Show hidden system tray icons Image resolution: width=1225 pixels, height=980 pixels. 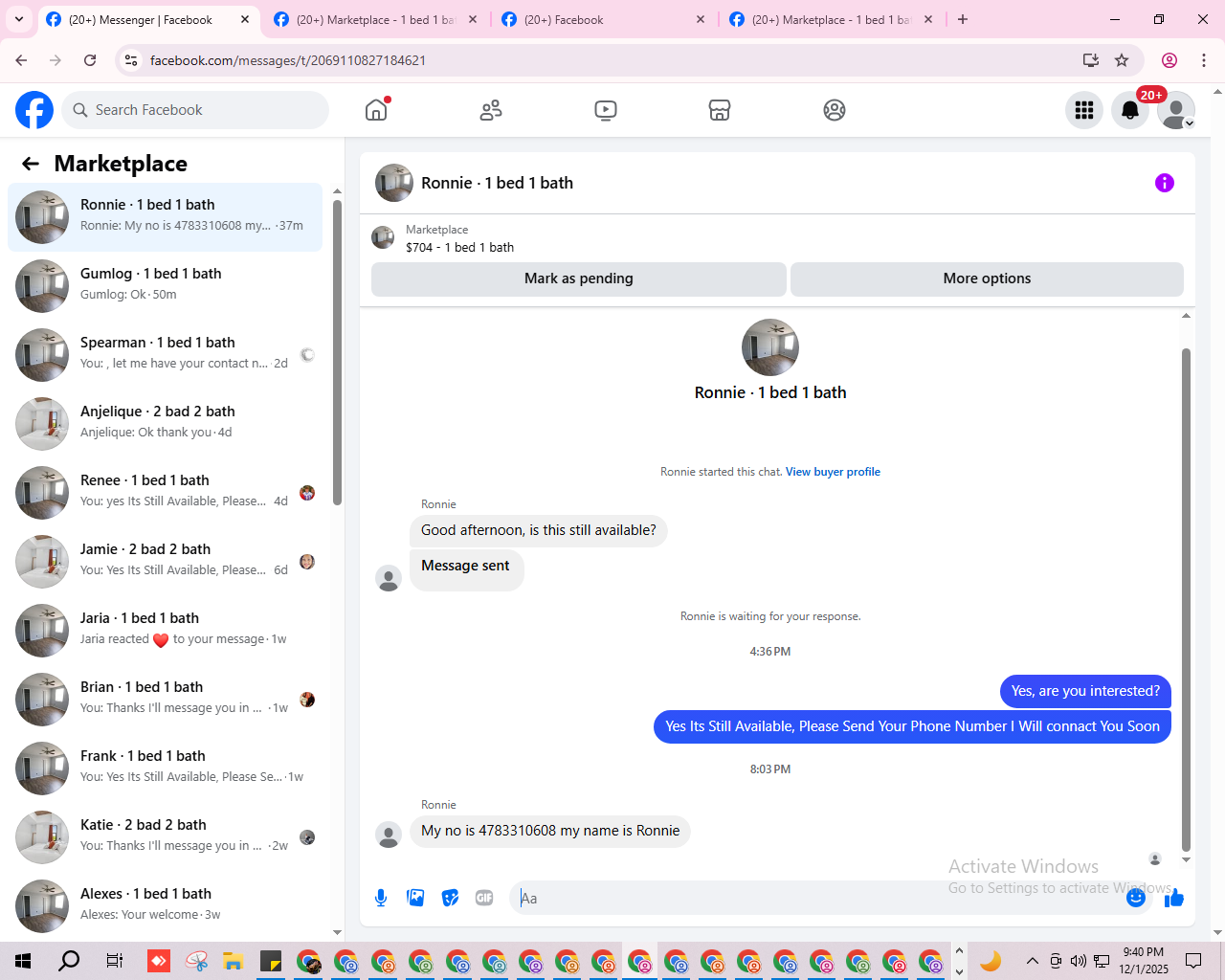(x=1032, y=961)
